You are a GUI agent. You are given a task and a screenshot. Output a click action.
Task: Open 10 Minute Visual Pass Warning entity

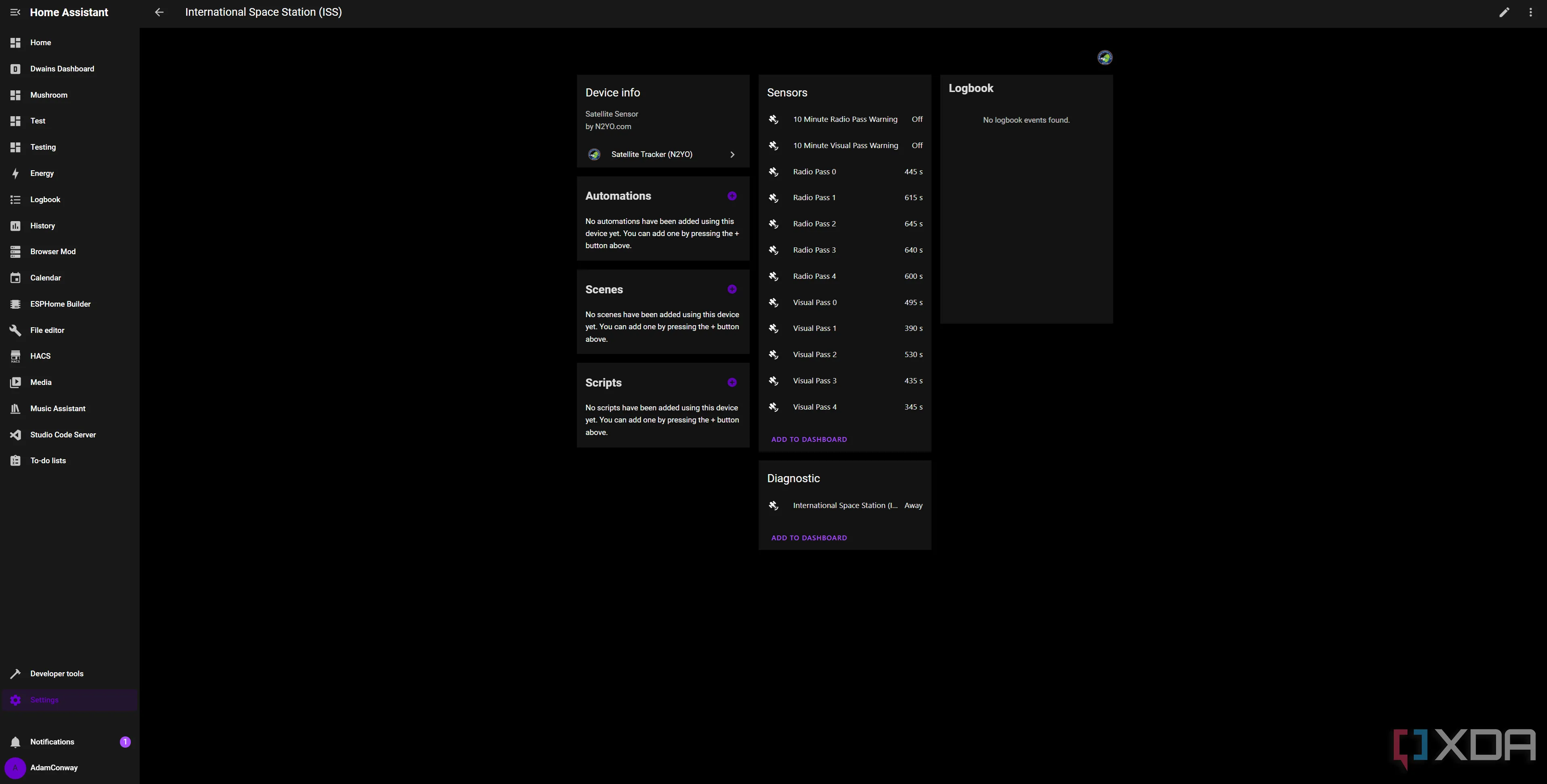pyautogui.click(x=845, y=145)
